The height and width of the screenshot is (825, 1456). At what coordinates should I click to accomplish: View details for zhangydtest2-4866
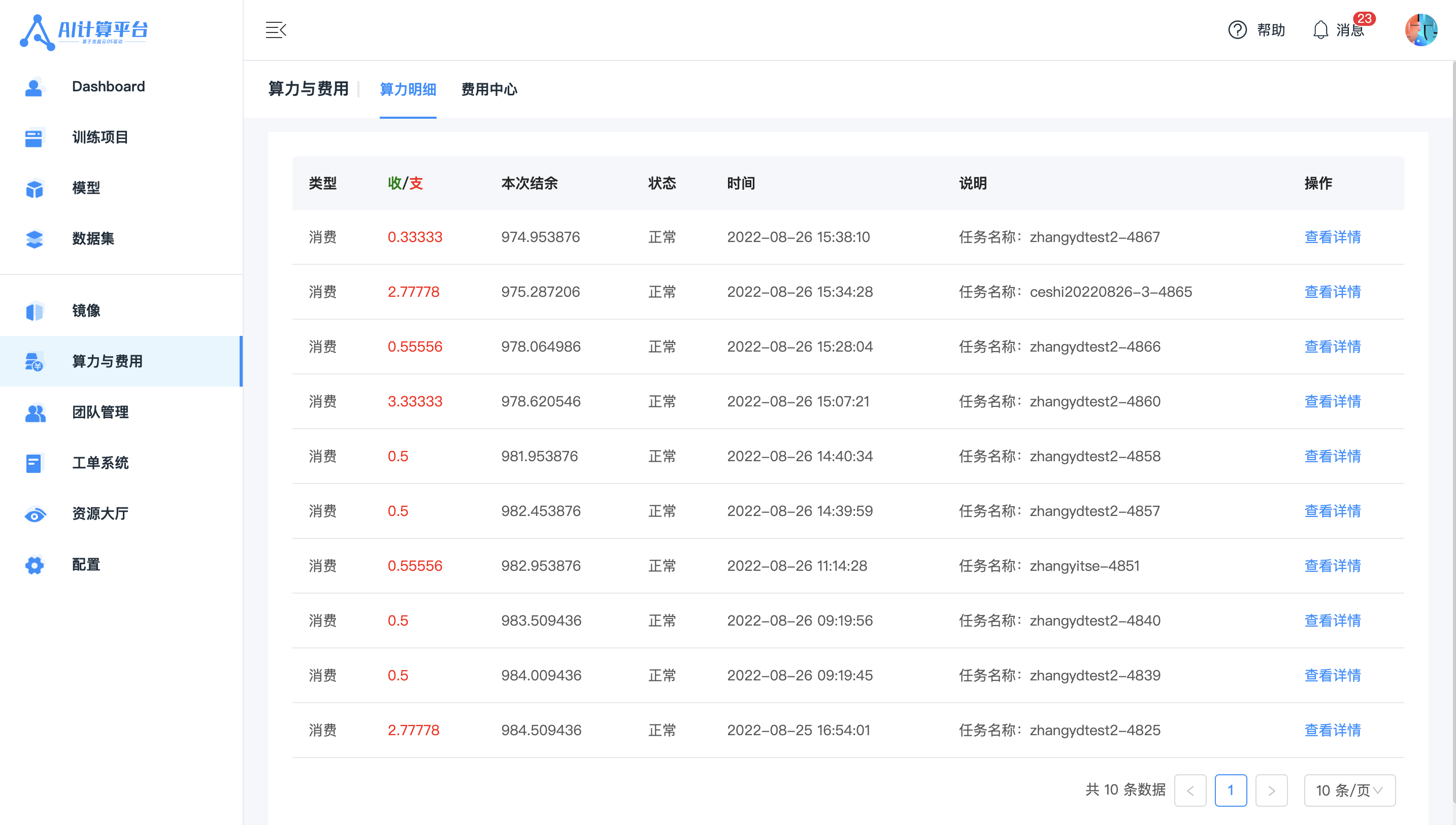tap(1333, 347)
